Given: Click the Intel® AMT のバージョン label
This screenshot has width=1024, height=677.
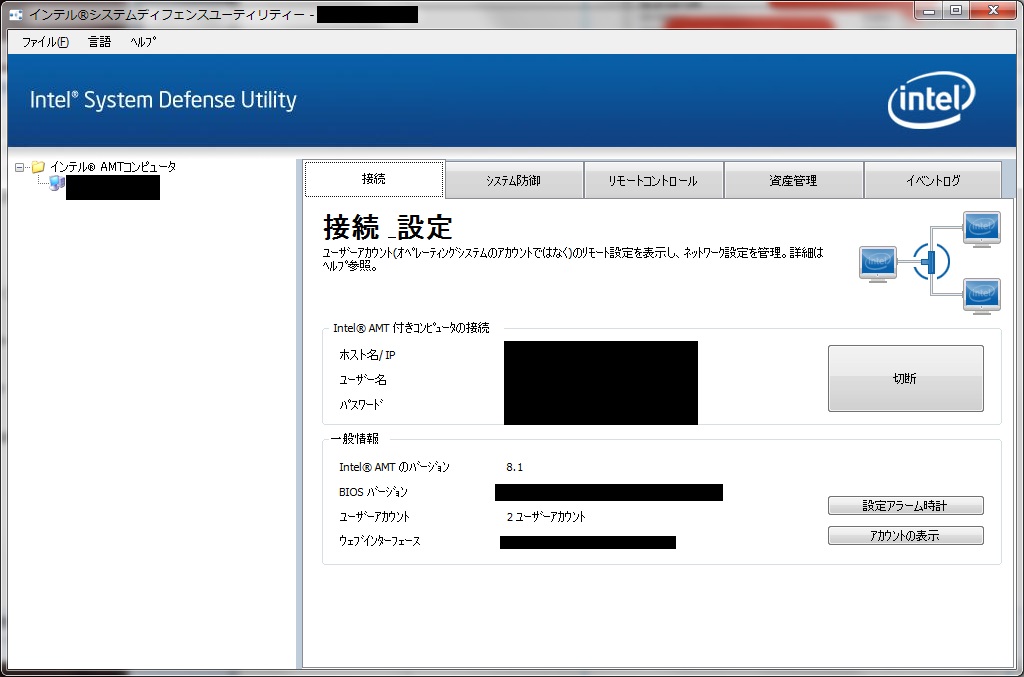Looking at the screenshot, I should click(x=394, y=467).
